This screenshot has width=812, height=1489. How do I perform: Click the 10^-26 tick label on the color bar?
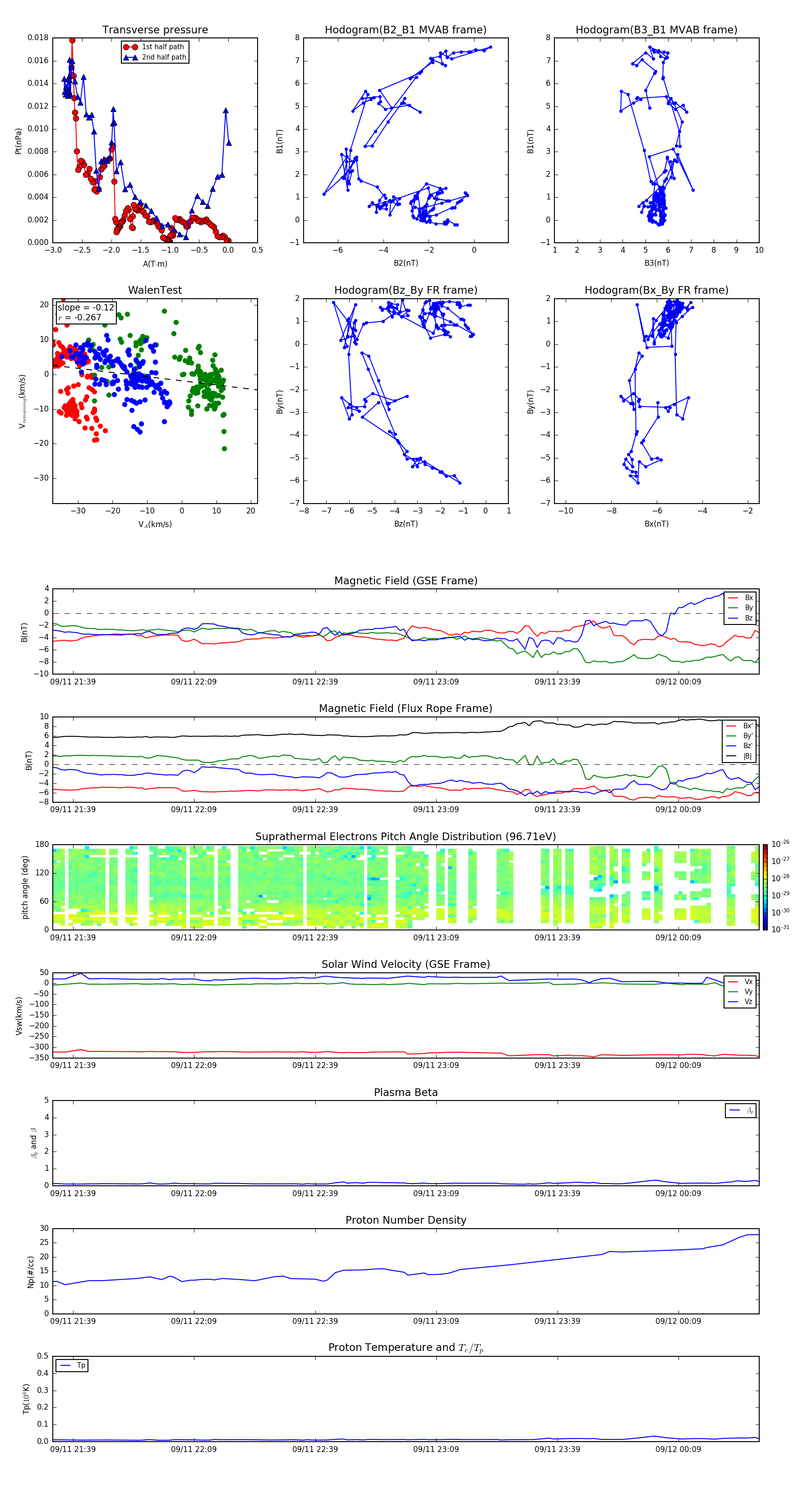(780, 844)
